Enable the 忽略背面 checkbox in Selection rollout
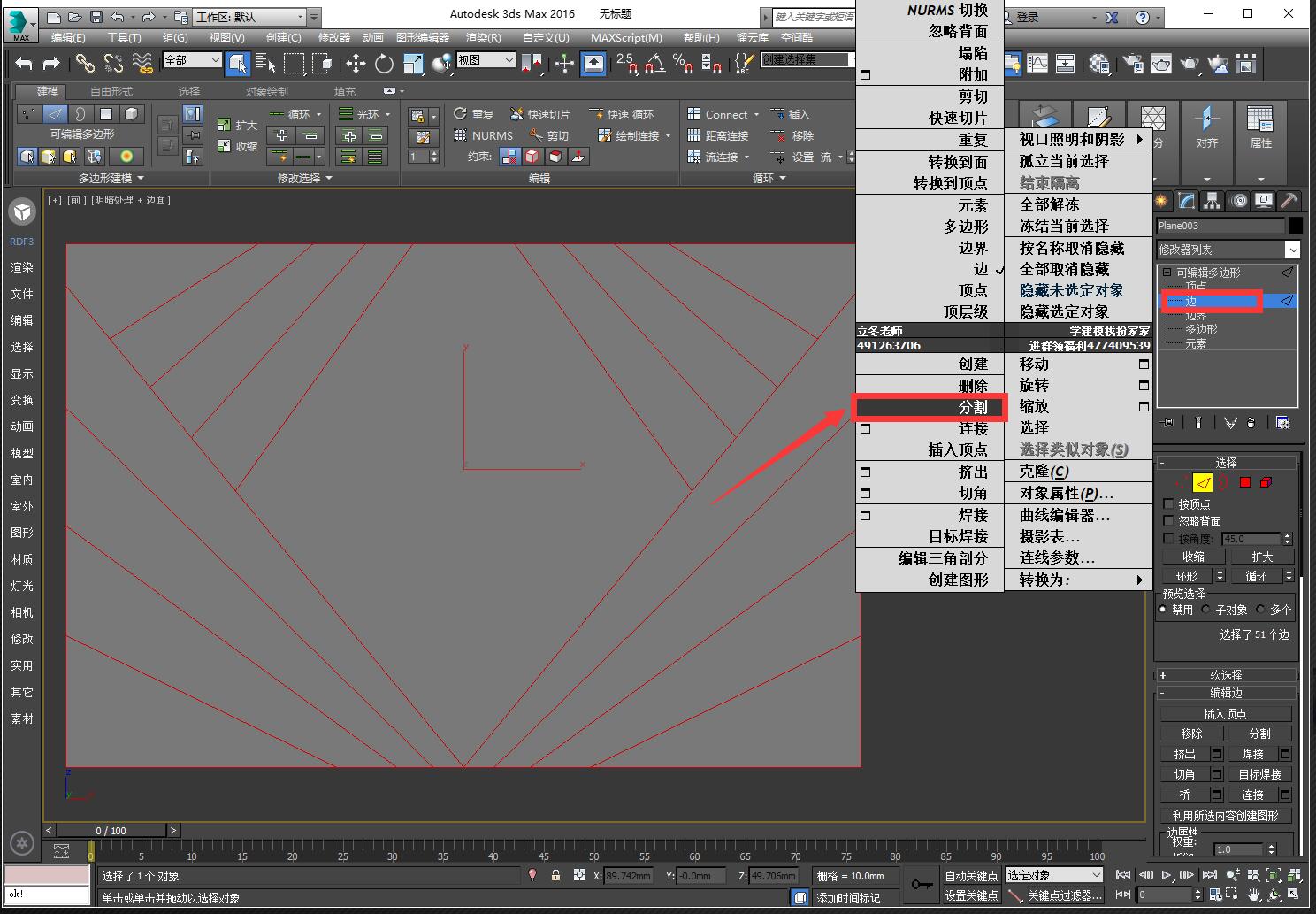The width and height of the screenshot is (1316, 914). click(1168, 521)
